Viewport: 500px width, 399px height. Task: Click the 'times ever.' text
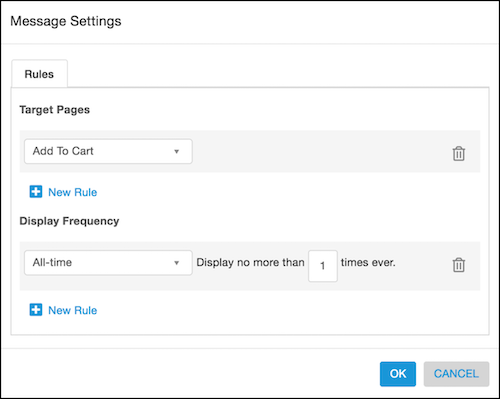pos(368,262)
